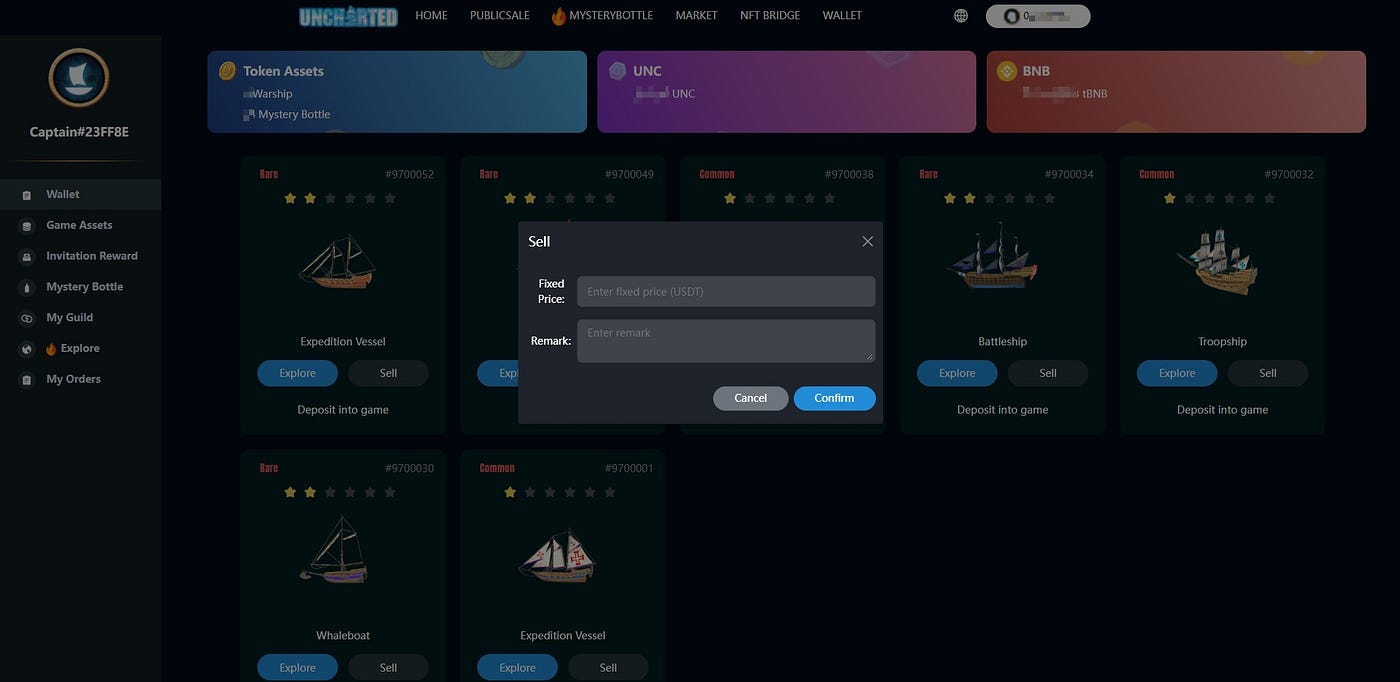
Task: Select Mystery Bottle in the sidebar
Action: click(x=80, y=287)
